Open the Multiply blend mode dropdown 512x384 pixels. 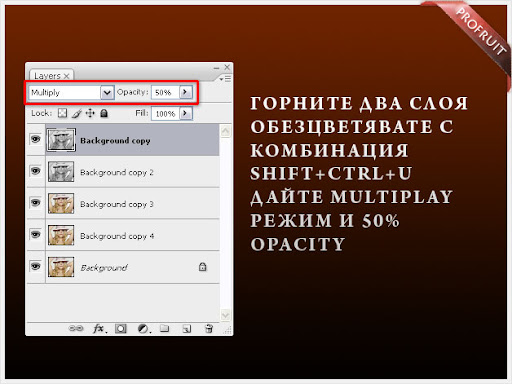point(107,92)
